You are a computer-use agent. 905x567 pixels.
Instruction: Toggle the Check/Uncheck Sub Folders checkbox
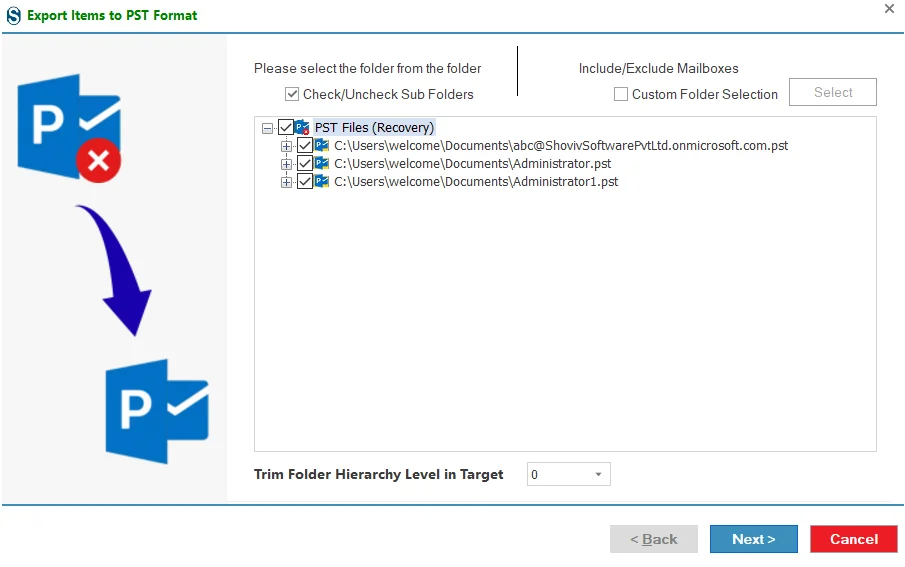292,94
